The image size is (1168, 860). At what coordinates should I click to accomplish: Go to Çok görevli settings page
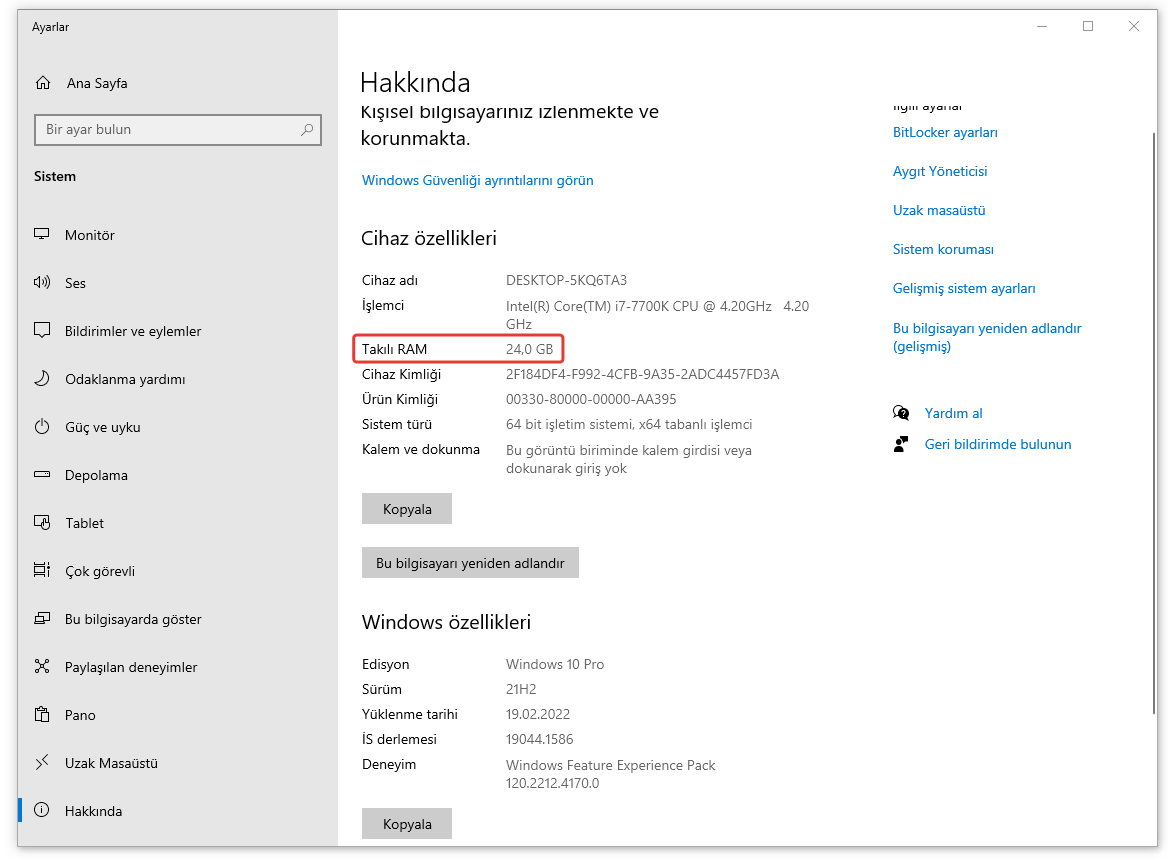pos(100,571)
